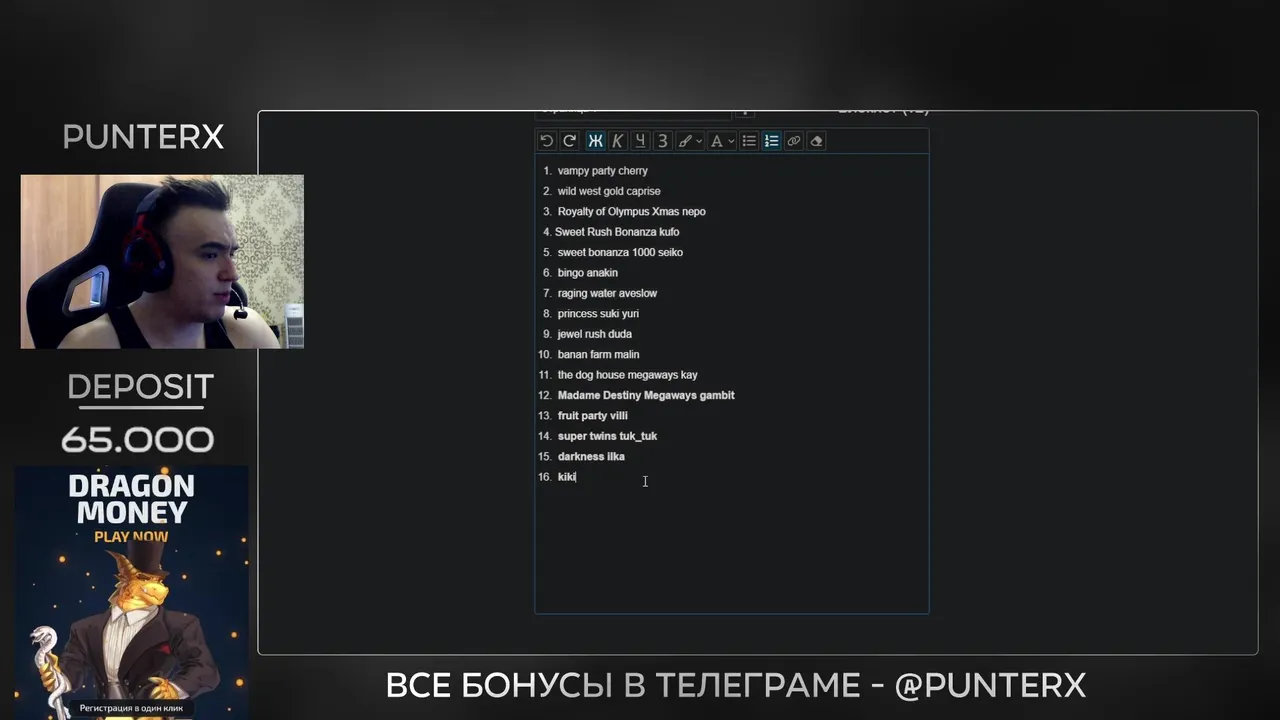Click the line 'wild west gold caprise'
This screenshot has width=1280, height=720.
coord(609,191)
